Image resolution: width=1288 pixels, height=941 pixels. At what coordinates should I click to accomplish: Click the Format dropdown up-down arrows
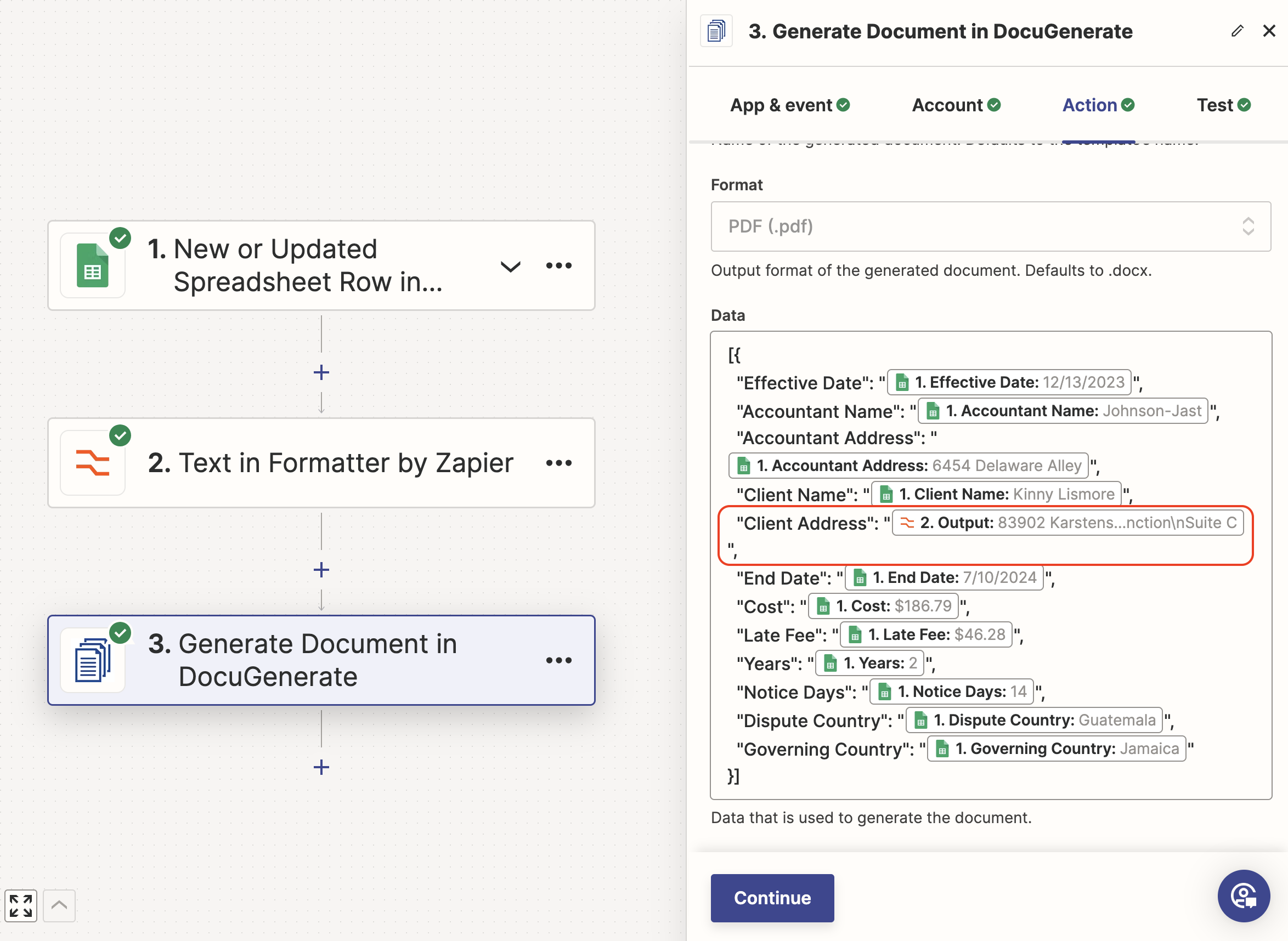[1248, 226]
